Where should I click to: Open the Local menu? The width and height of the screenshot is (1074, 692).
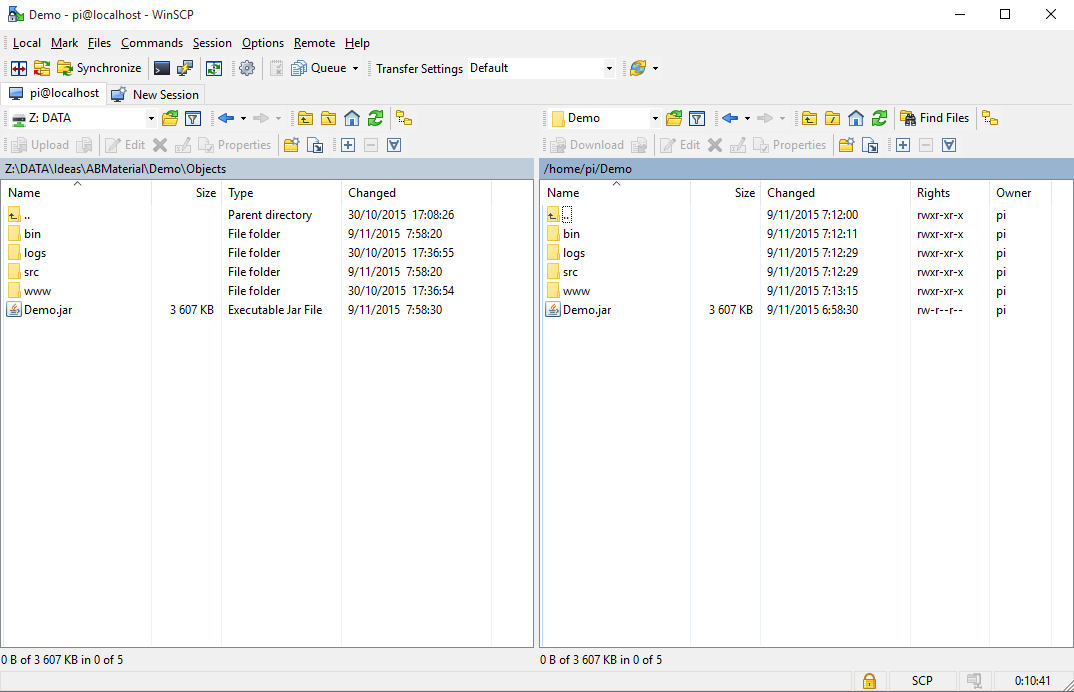point(27,43)
